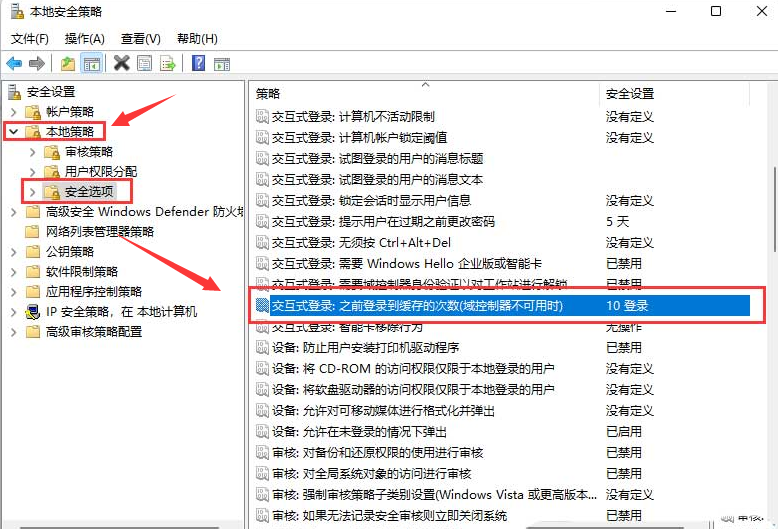
Task: Open the 查看(V) menu
Action: [x=141, y=39]
